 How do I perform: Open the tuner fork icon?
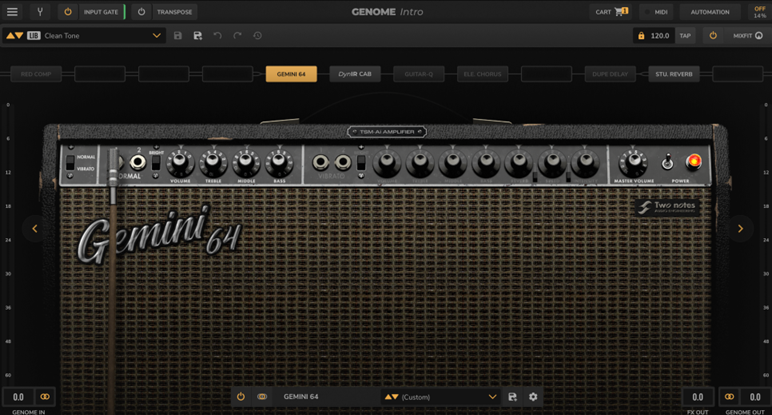40,12
